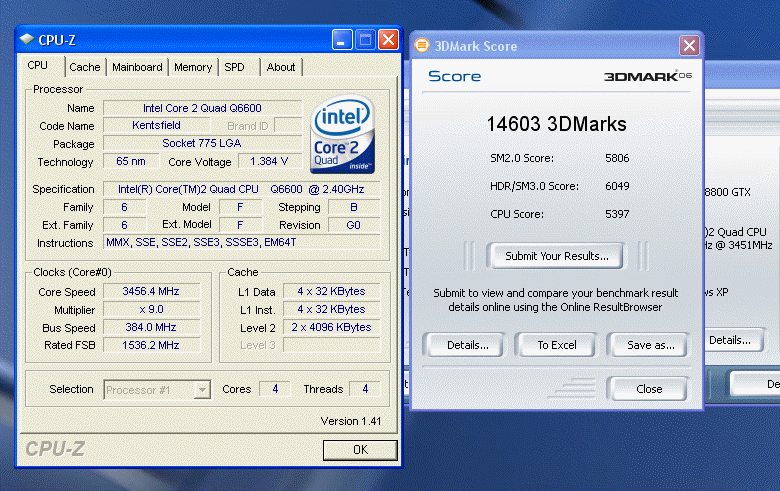Click the Threads count value 4

tap(365, 389)
